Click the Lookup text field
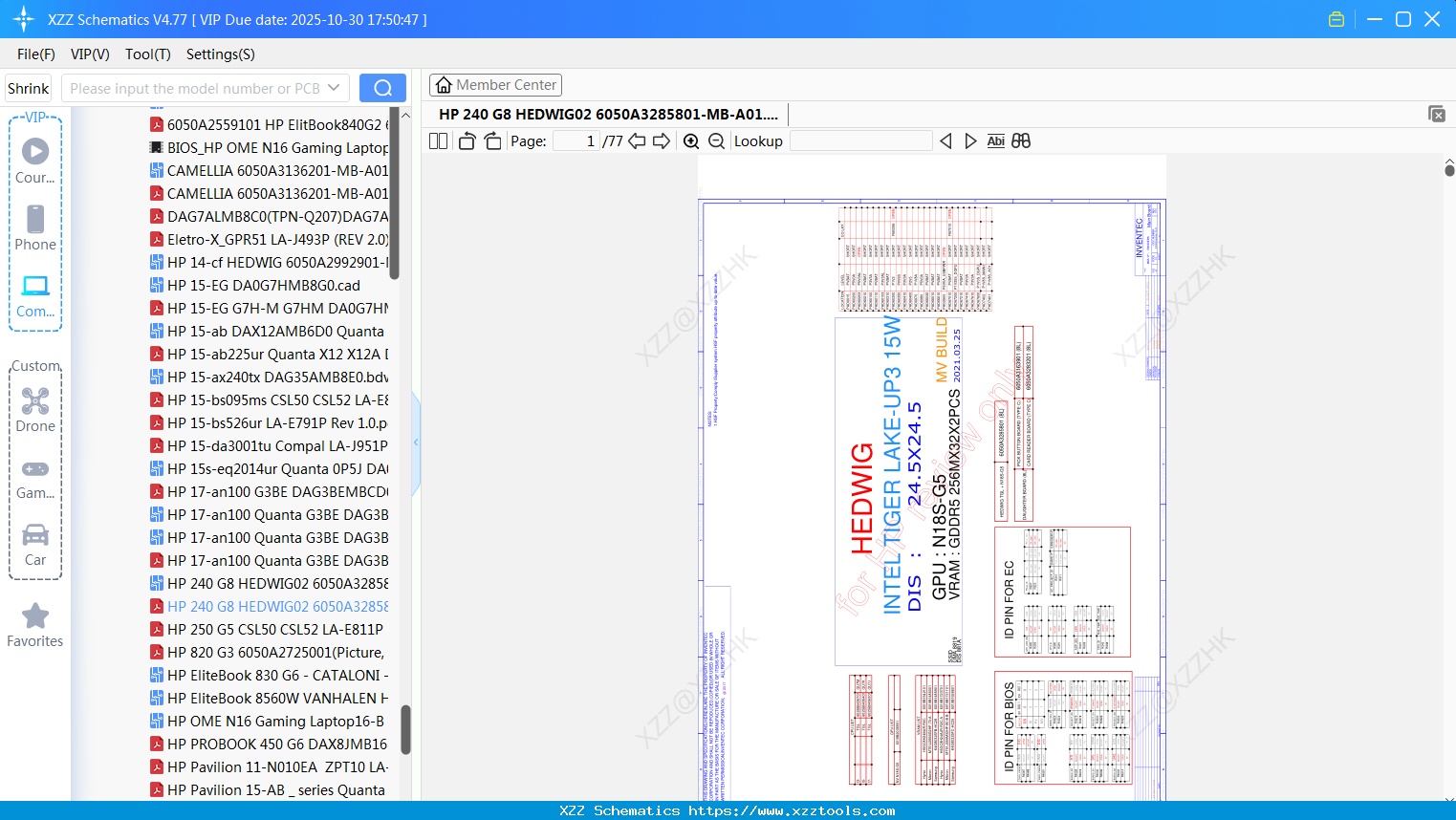Image resolution: width=1456 pixels, height=820 pixels. tap(861, 140)
